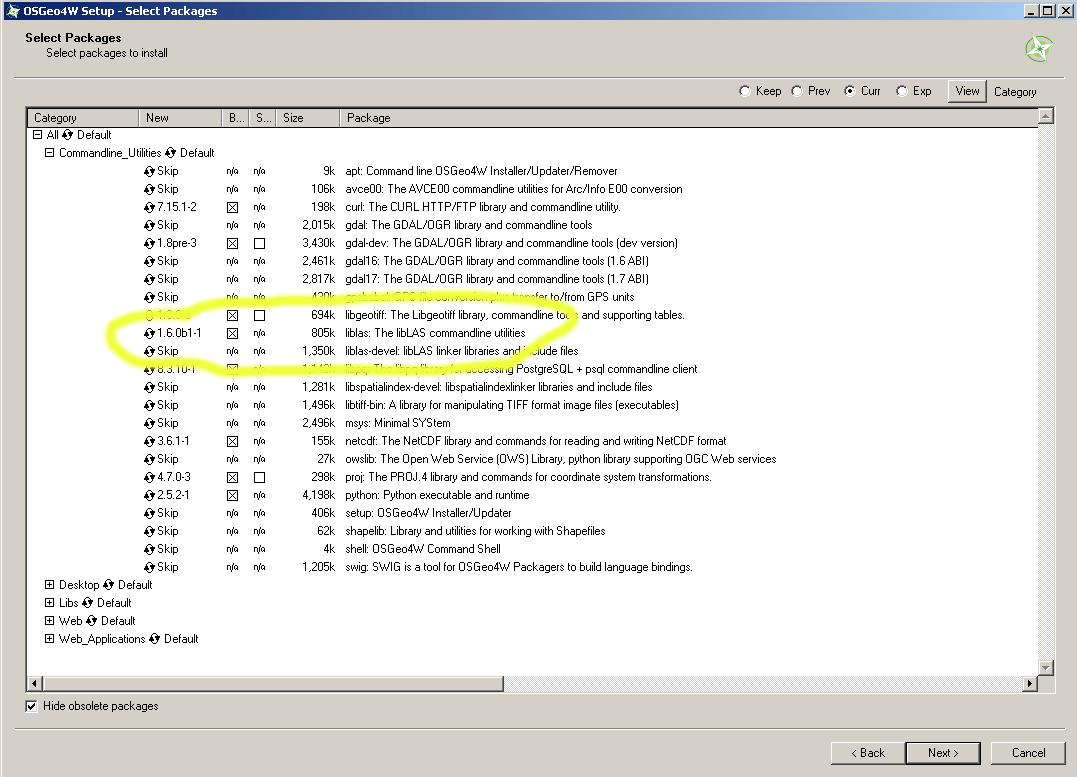Click the cycle icon beside Libs Default
This screenshot has height=777, width=1077.
pos(87,603)
